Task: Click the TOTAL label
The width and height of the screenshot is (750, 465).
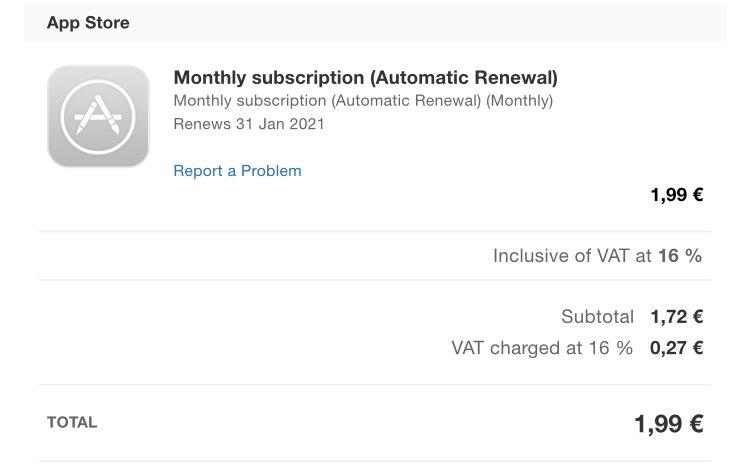Action: 72,422
